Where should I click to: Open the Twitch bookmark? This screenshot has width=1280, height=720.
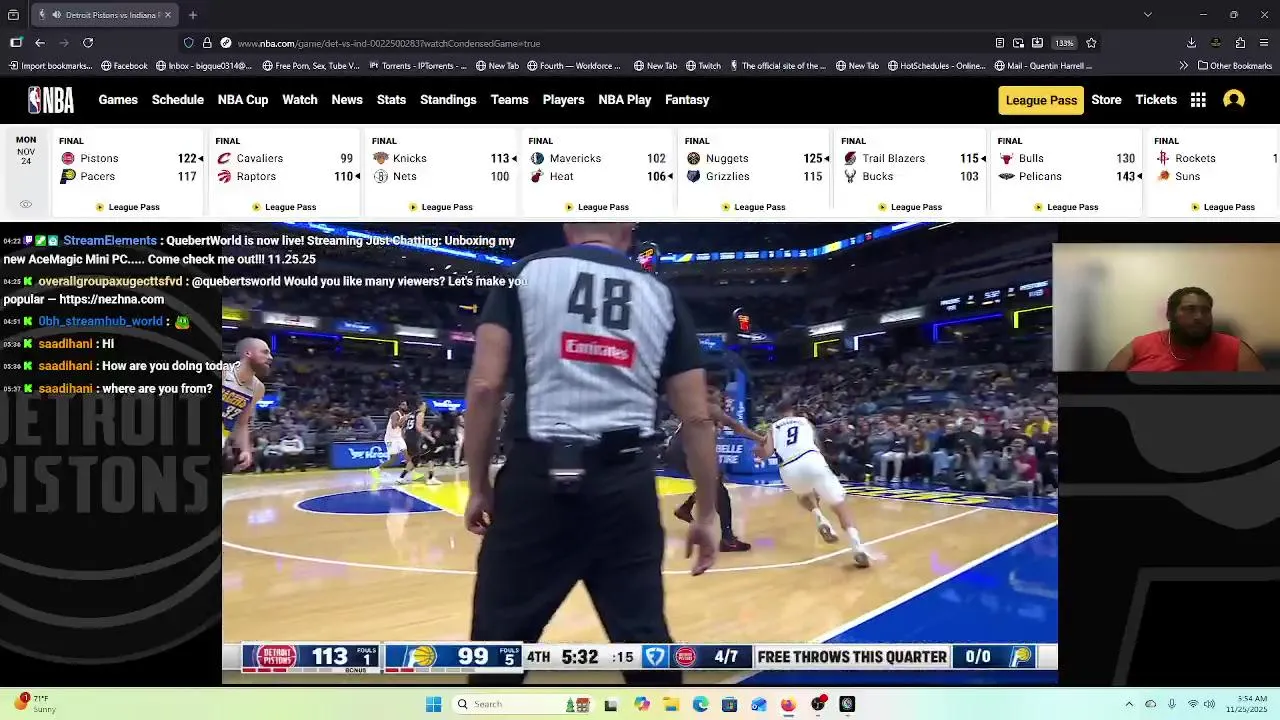coord(703,66)
